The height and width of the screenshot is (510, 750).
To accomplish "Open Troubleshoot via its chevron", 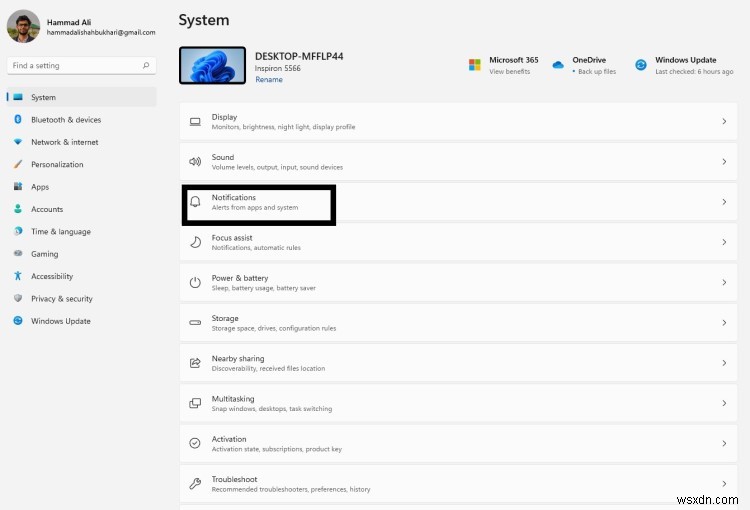I will 724,483.
